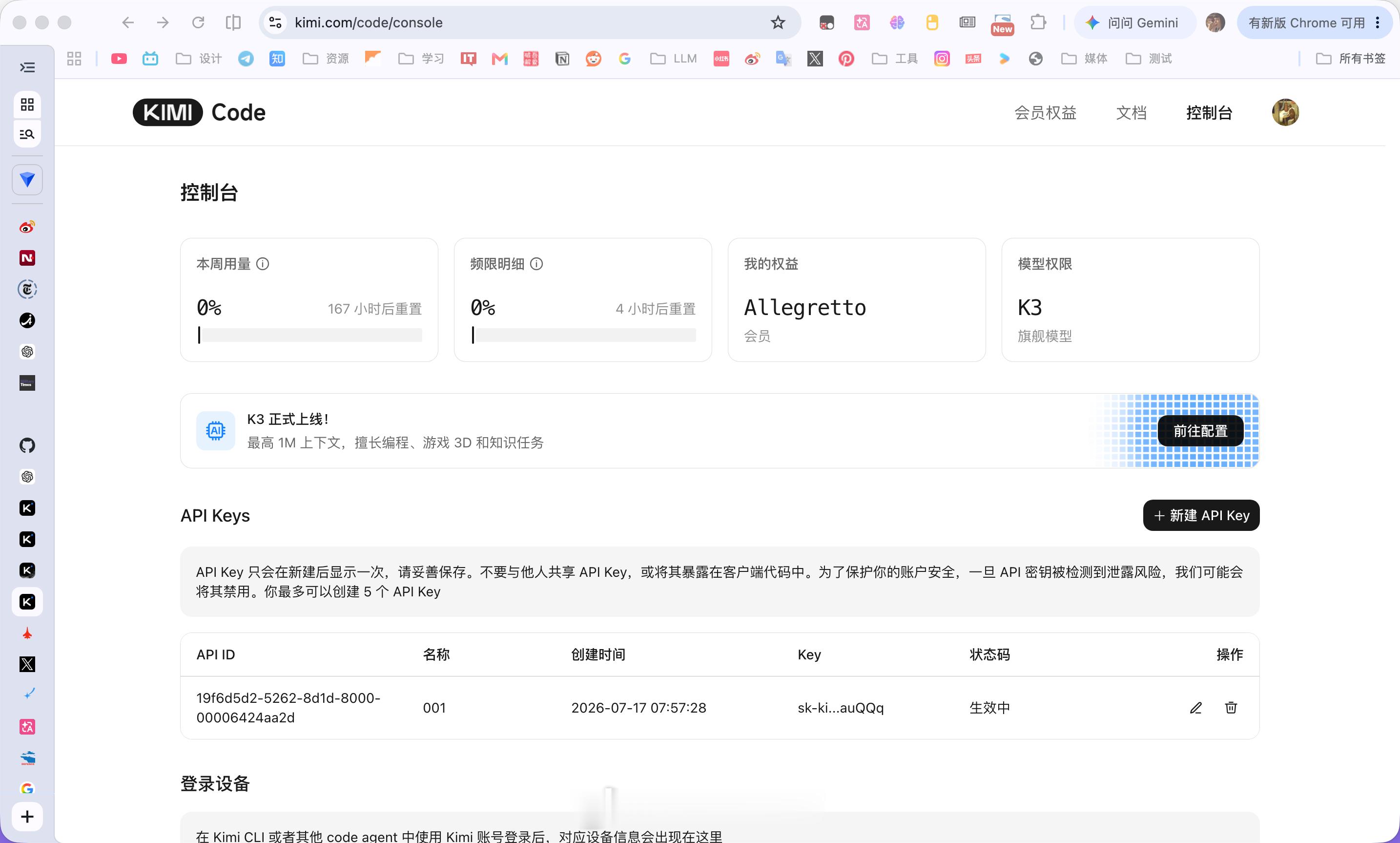The image size is (1400, 843).
Task: Show info tooltip for 本周用量
Action: pyautogui.click(x=262, y=264)
